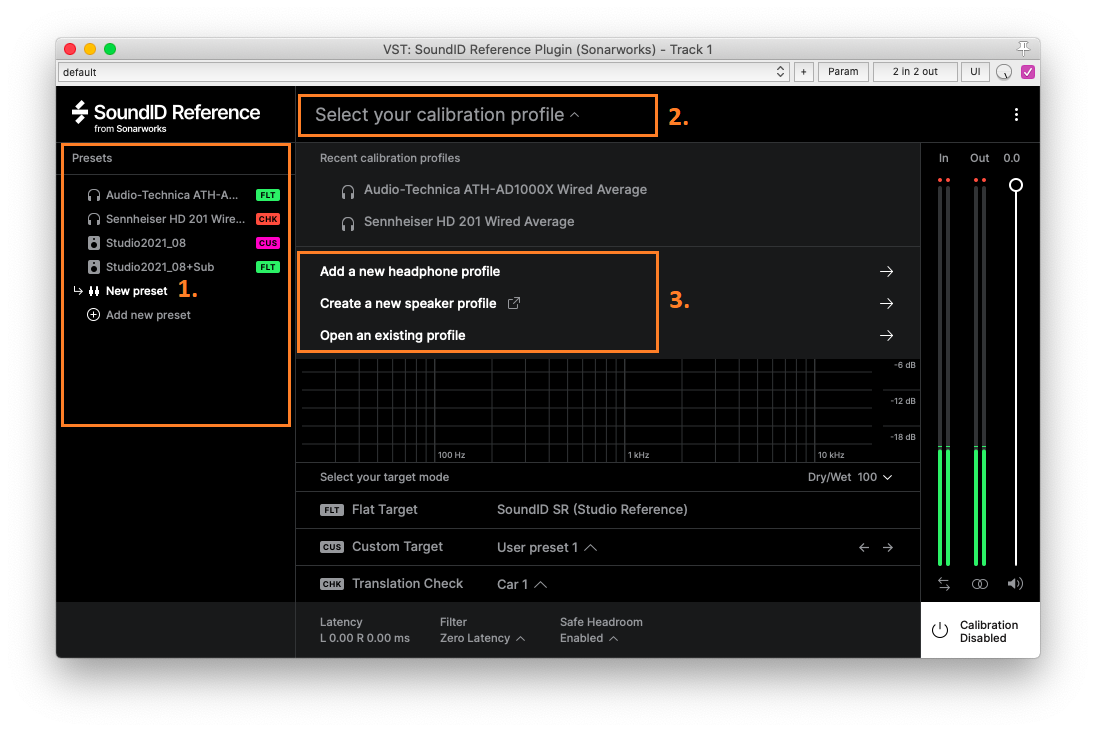This screenshot has width=1096, height=732.
Task: Enable calibration via the power icon
Action: coord(941,630)
